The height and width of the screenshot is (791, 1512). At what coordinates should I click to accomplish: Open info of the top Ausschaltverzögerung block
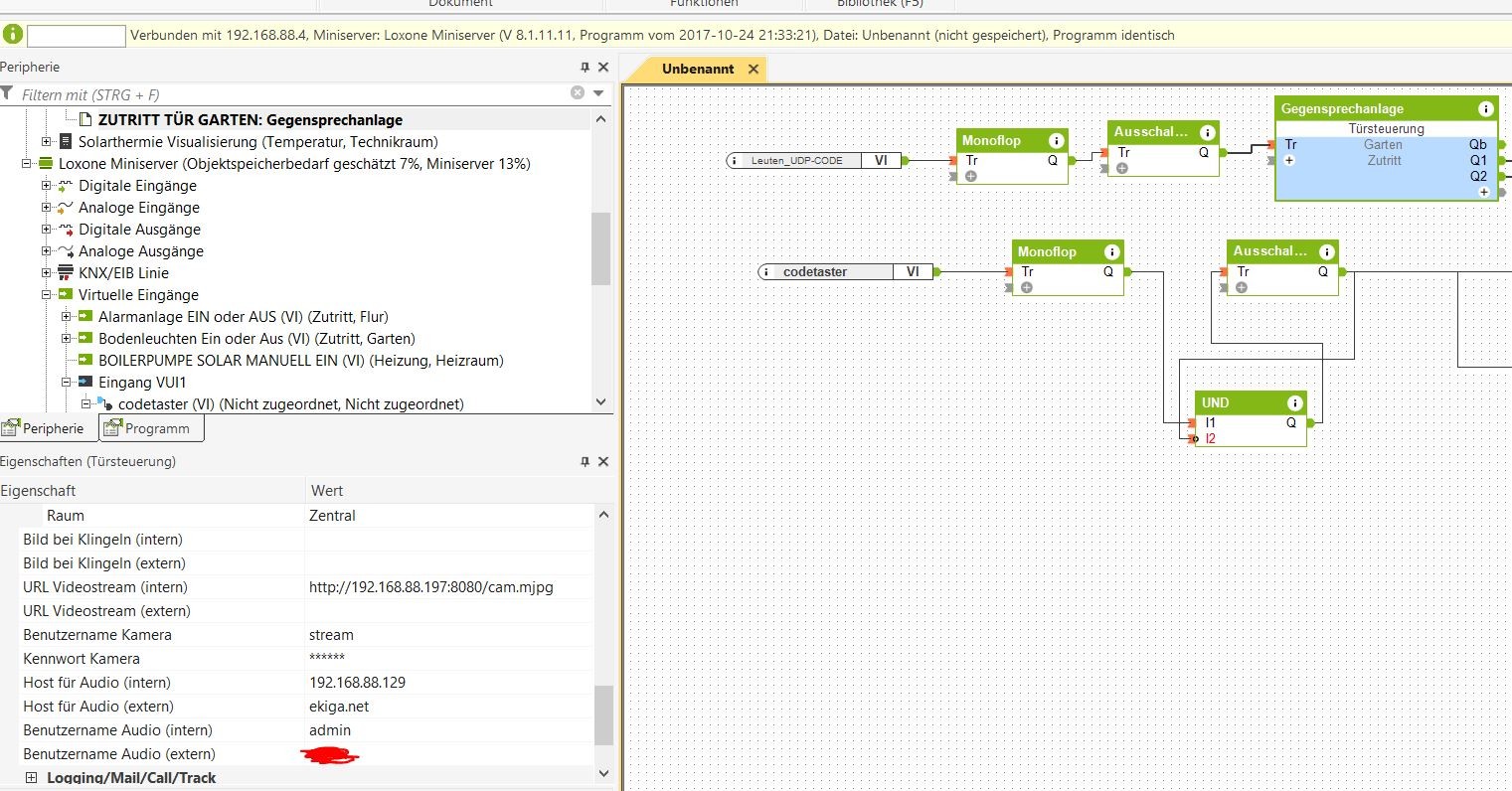tap(1207, 132)
